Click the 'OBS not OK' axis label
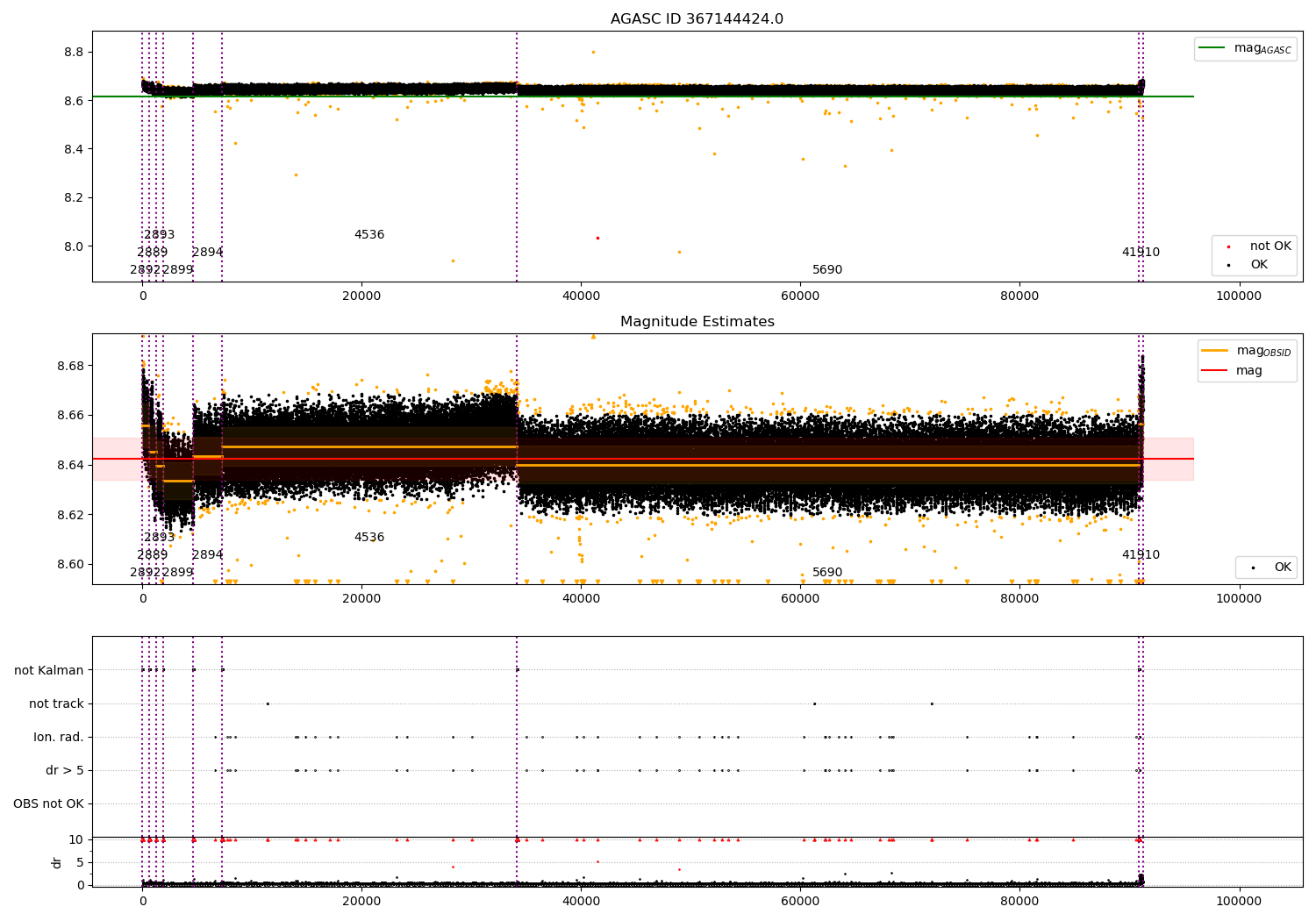Viewport: 1316px width, 921px height. [48, 803]
